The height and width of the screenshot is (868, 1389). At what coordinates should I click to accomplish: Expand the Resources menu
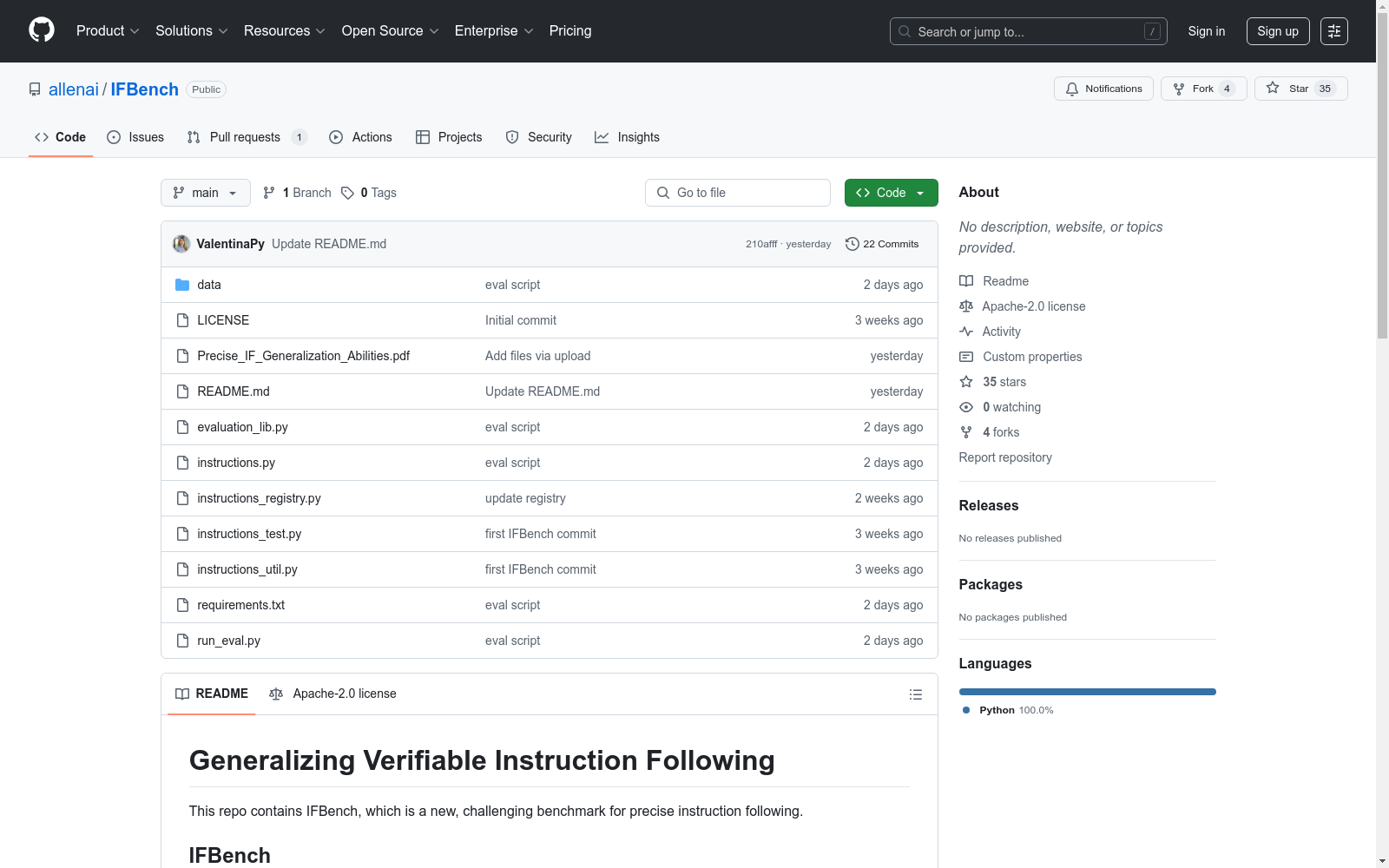(x=285, y=31)
